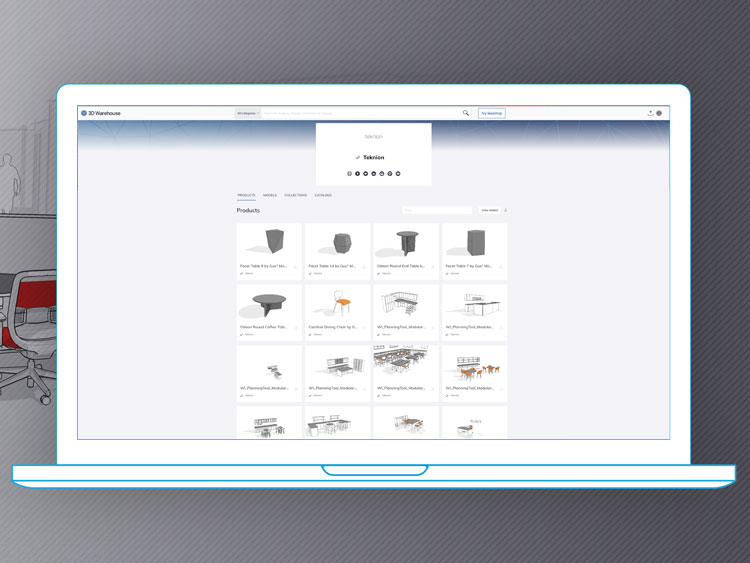The image size is (750, 563).
Task: Switch to the Models tab
Action: (270, 195)
